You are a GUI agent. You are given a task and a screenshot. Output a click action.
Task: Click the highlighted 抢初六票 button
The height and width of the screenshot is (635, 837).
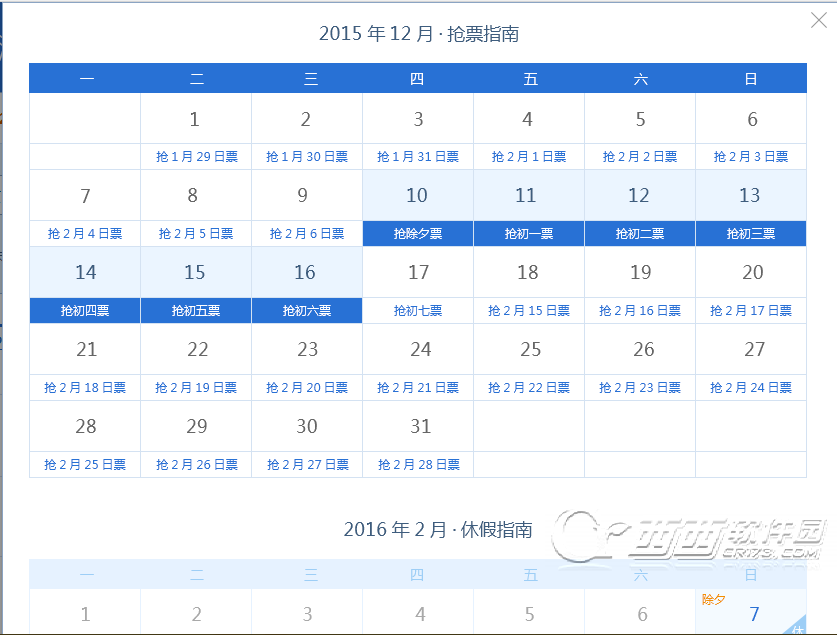(x=307, y=311)
